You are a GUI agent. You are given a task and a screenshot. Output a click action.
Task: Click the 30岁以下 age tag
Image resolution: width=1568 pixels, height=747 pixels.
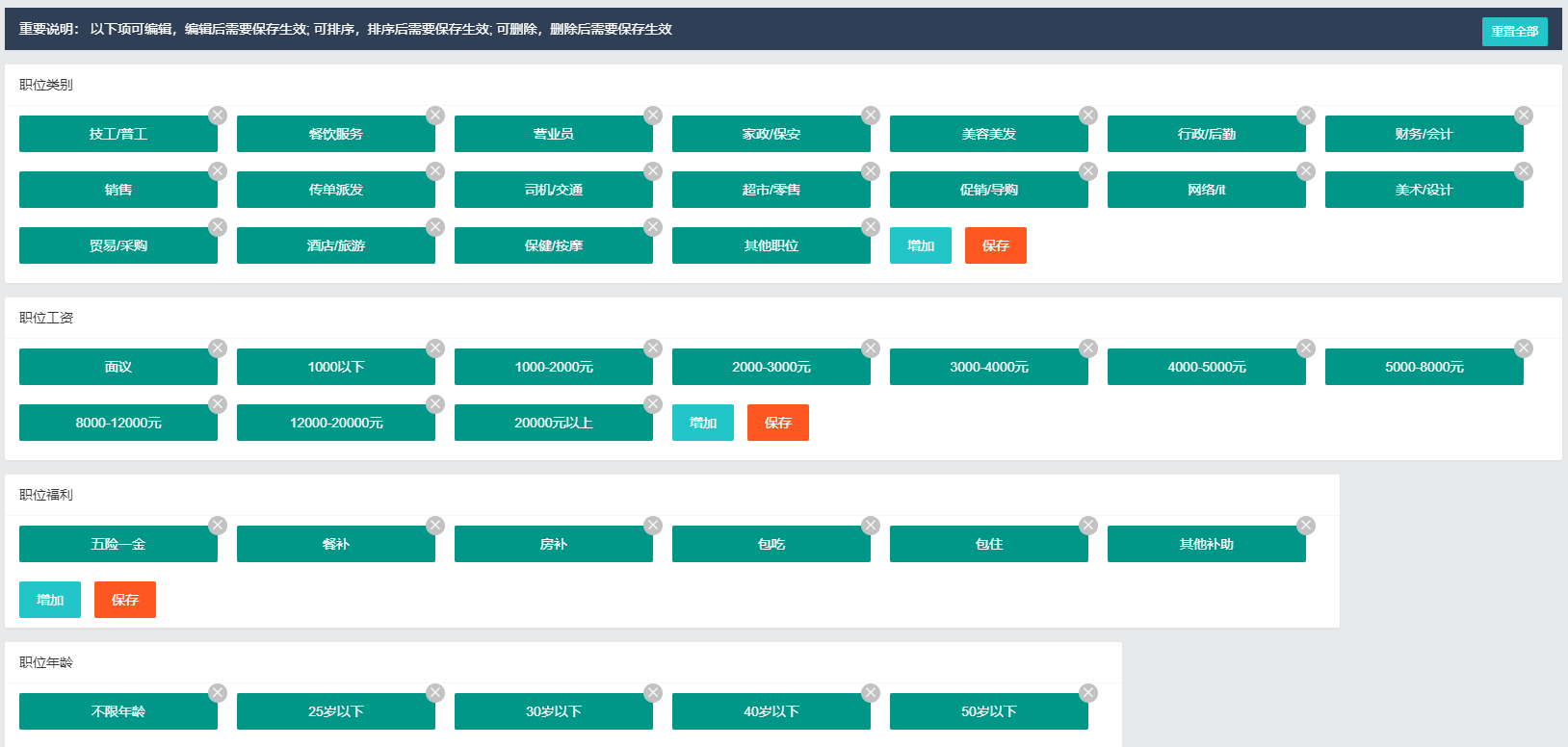tap(554, 711)
